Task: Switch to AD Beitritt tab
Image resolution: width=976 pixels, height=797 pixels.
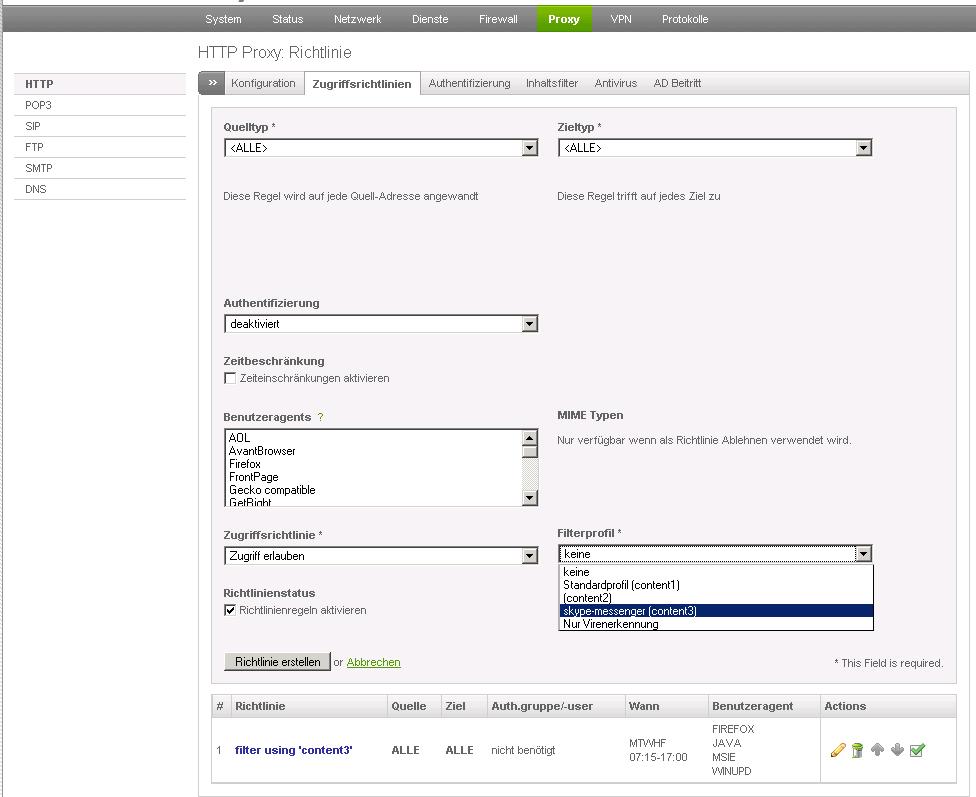Action: point(677,83)
